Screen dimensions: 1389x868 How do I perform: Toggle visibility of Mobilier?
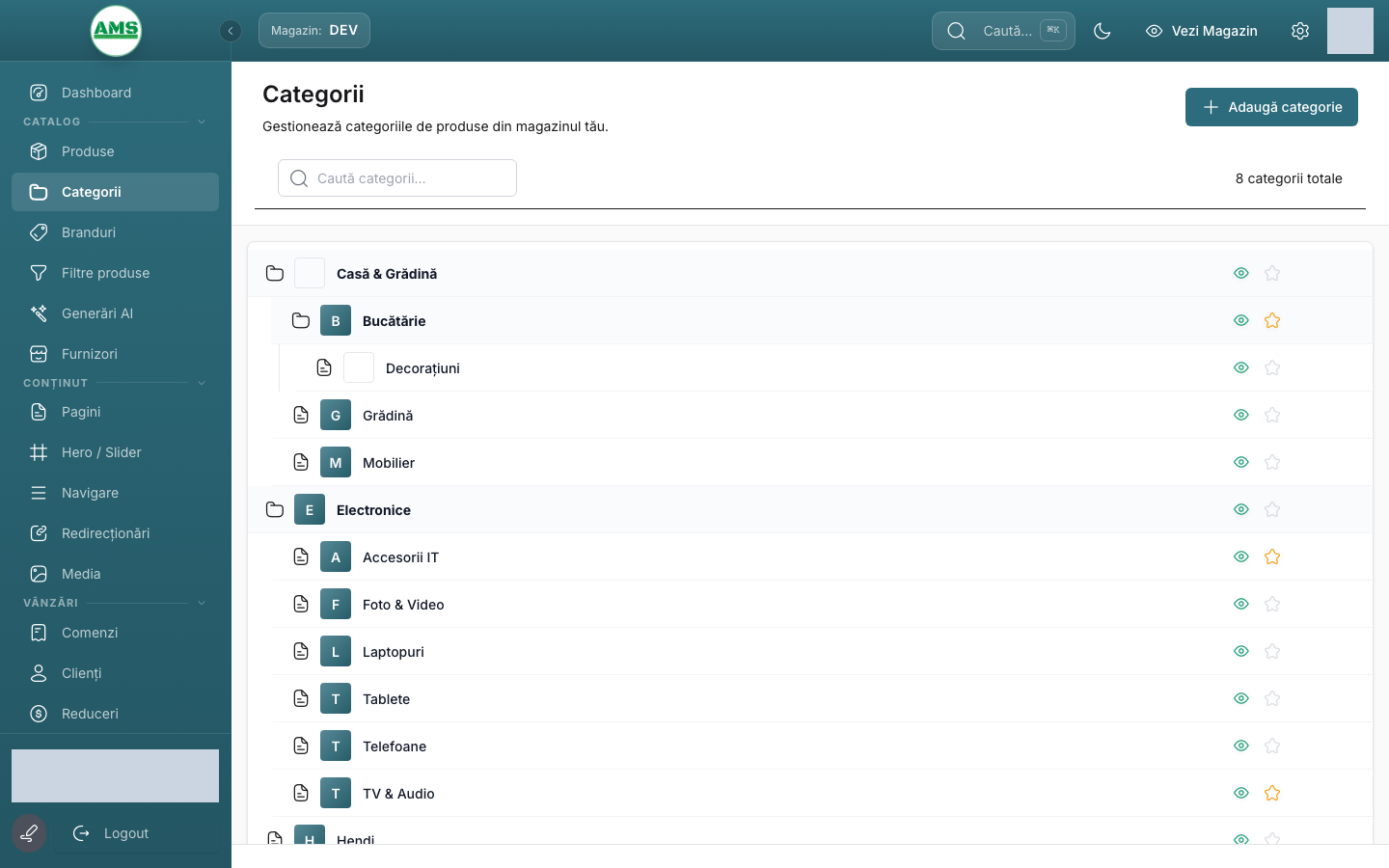tap(1241, 463)
